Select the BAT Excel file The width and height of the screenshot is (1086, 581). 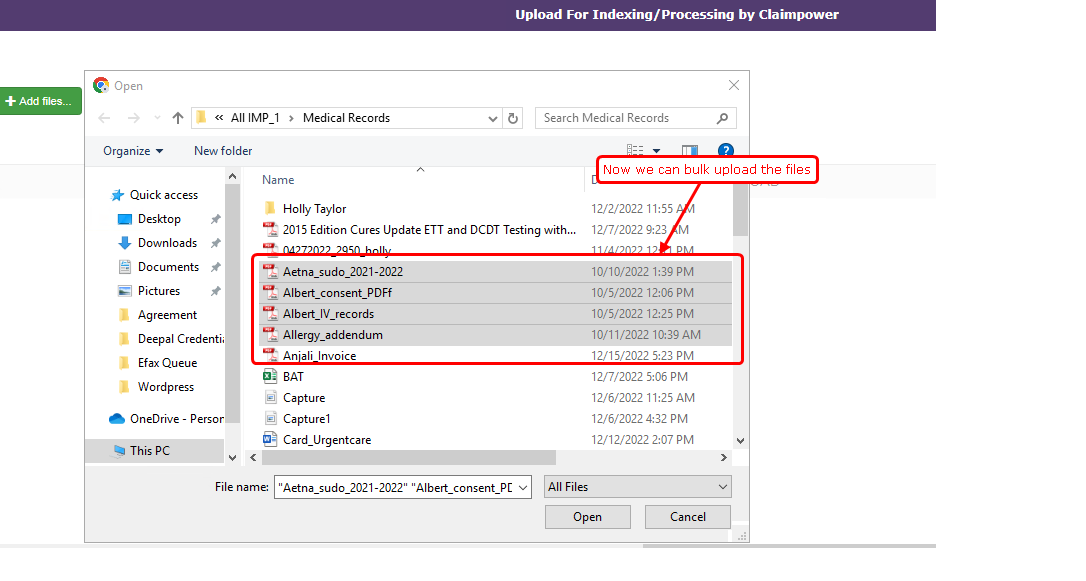coord(293,377)
